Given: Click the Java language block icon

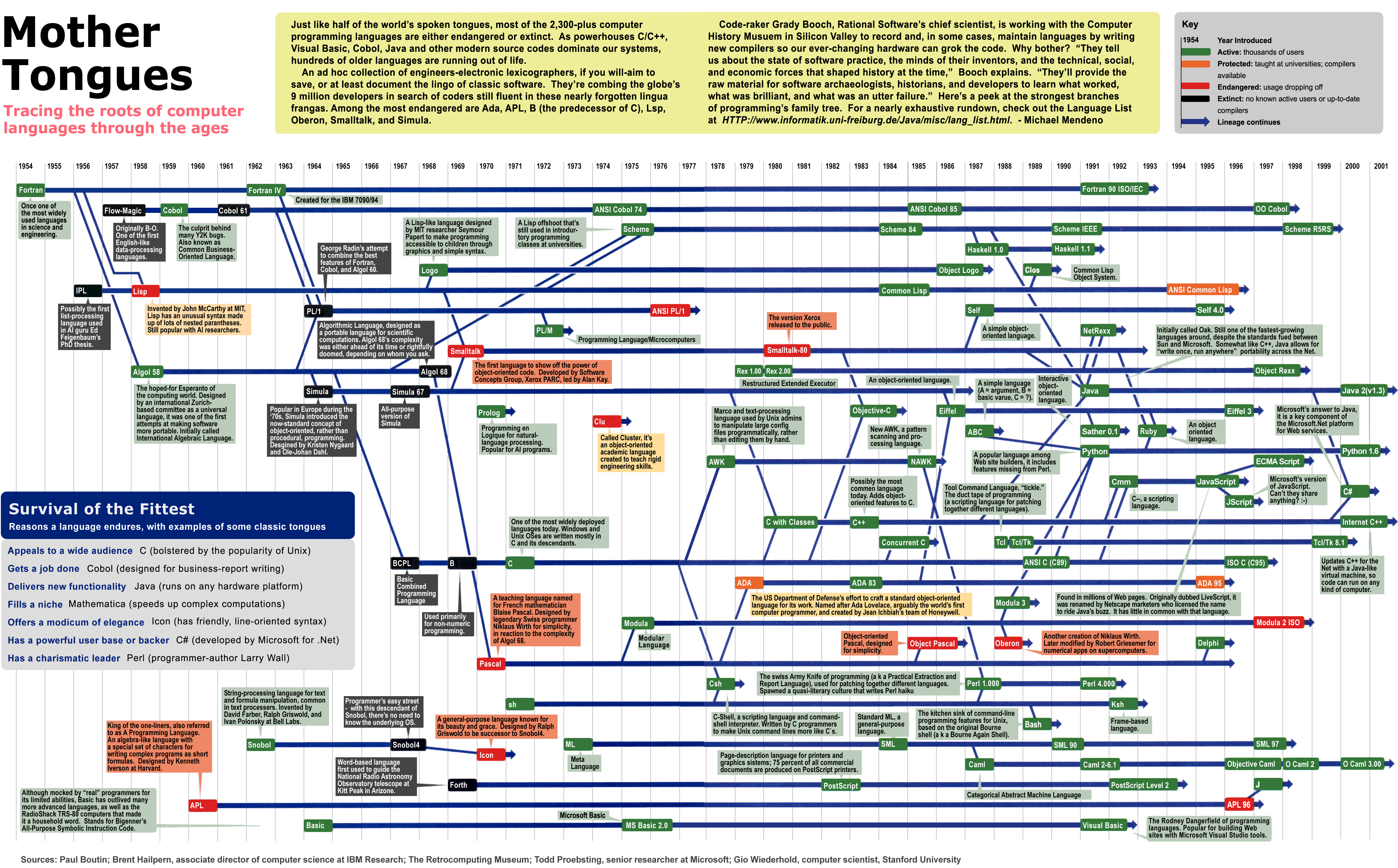Looking at the screenshot, I should click(x=1093, y=390).
